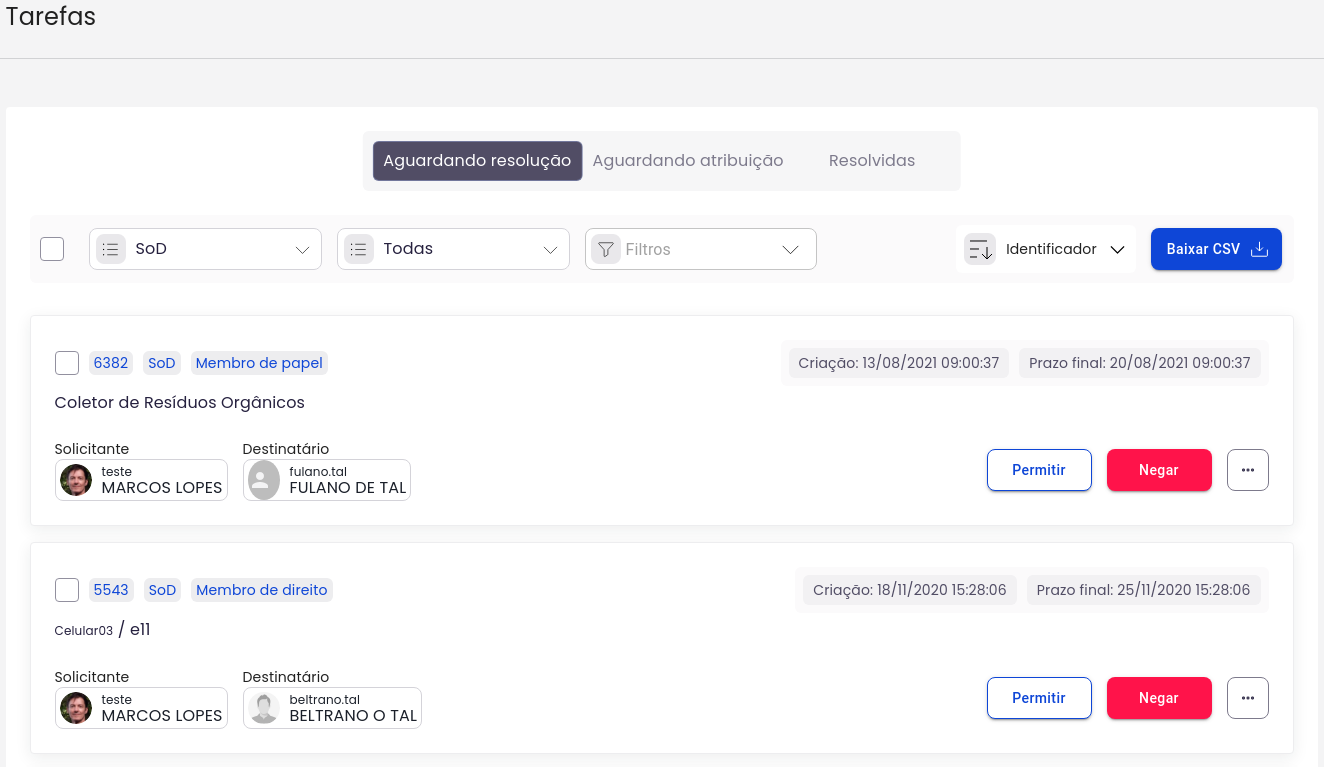Click the Baixar CSV download button

pos(1216,249)
